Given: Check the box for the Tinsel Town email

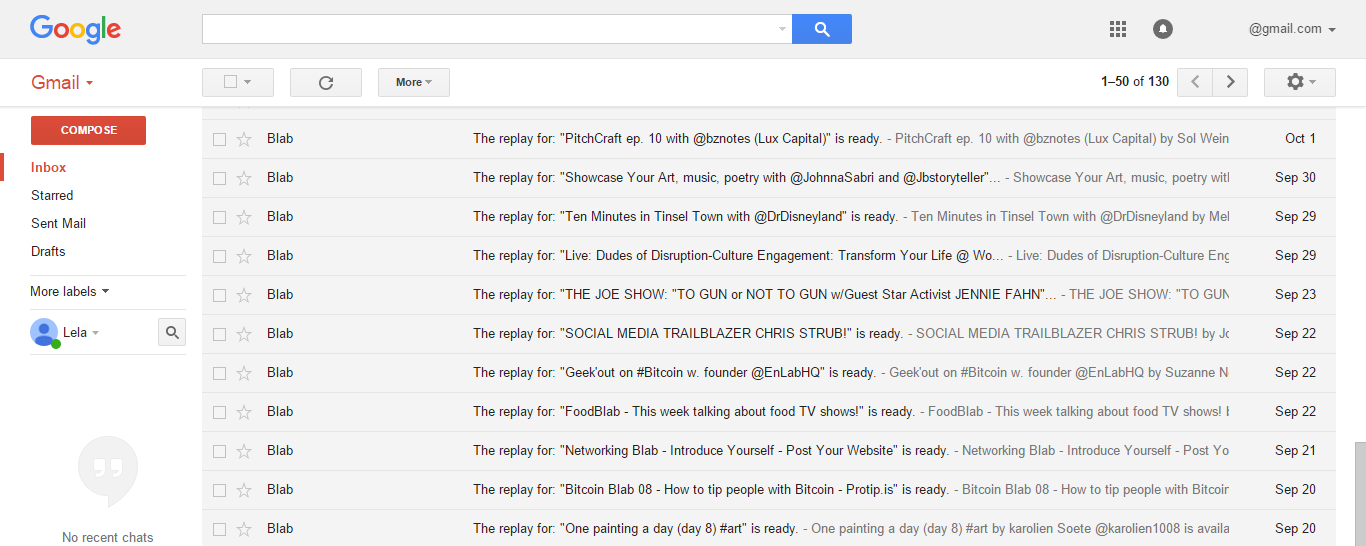Looking at the screenshot, I should point(219,217).
